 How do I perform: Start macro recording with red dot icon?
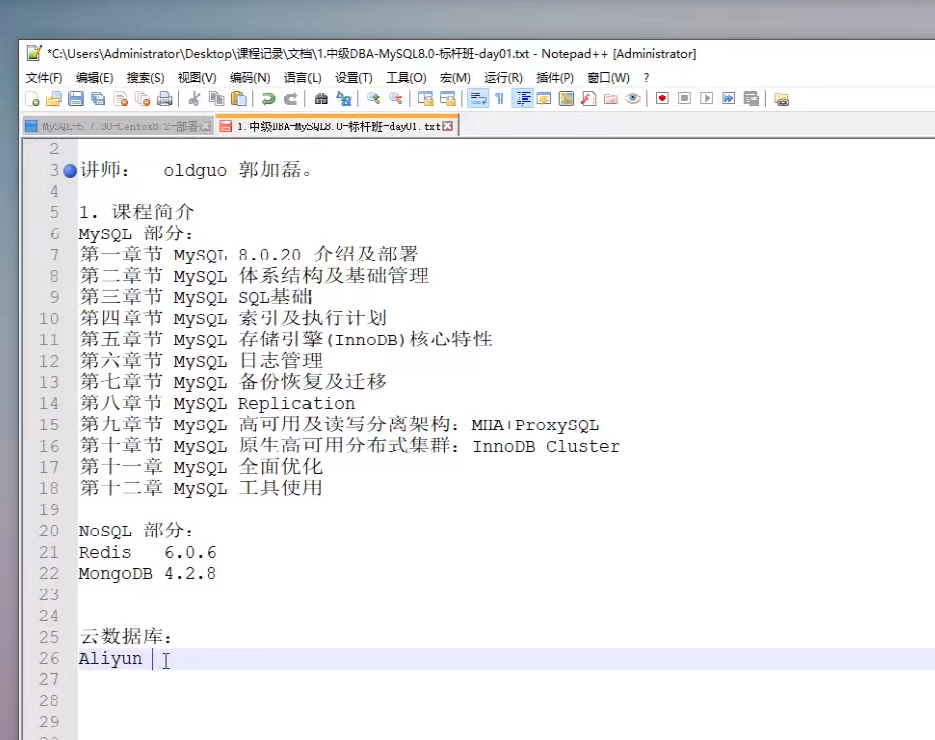point(662,99)
